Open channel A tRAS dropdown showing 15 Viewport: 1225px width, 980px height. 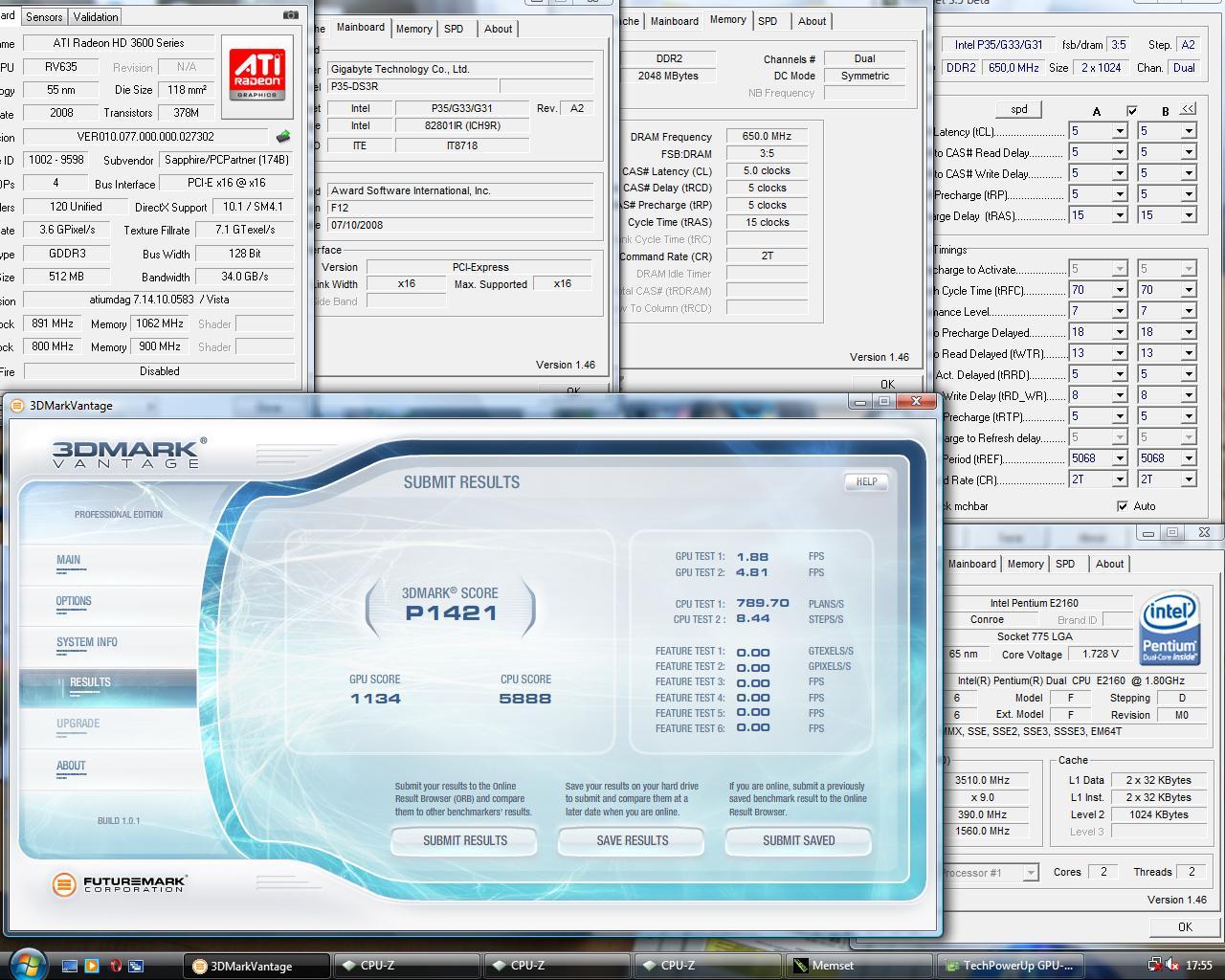pos(1118,215)
